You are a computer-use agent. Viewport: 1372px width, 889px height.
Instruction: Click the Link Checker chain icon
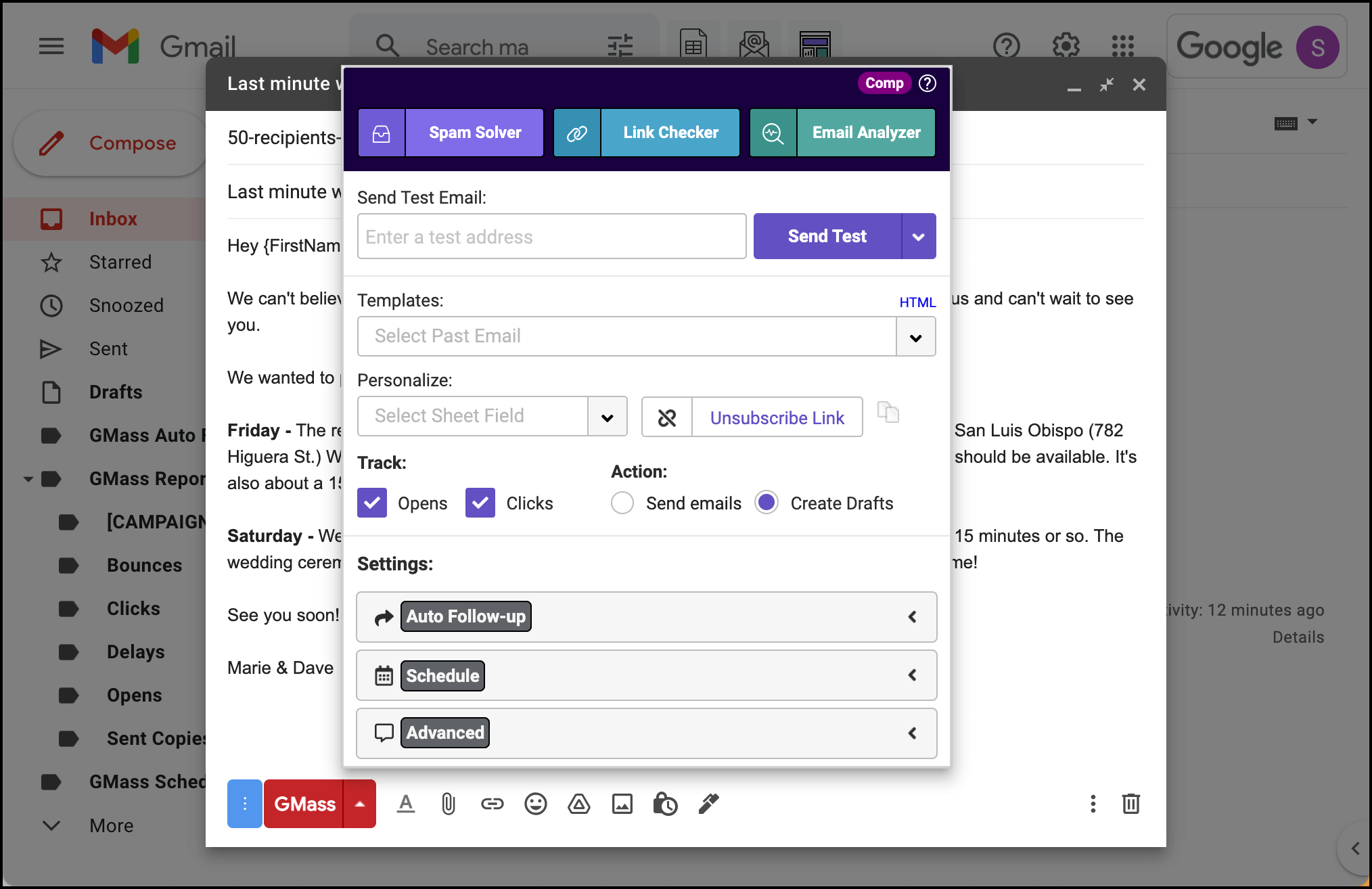point(577,133)
